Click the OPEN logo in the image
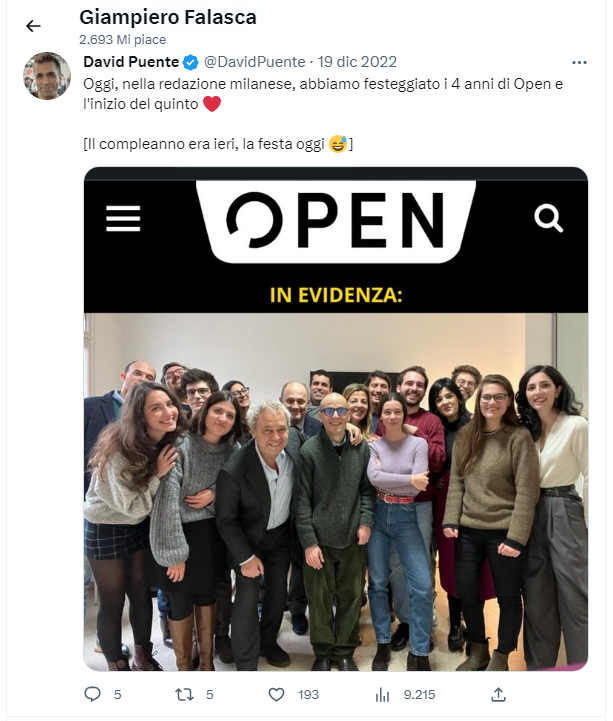The image size is (613, 721). [336, 221]
